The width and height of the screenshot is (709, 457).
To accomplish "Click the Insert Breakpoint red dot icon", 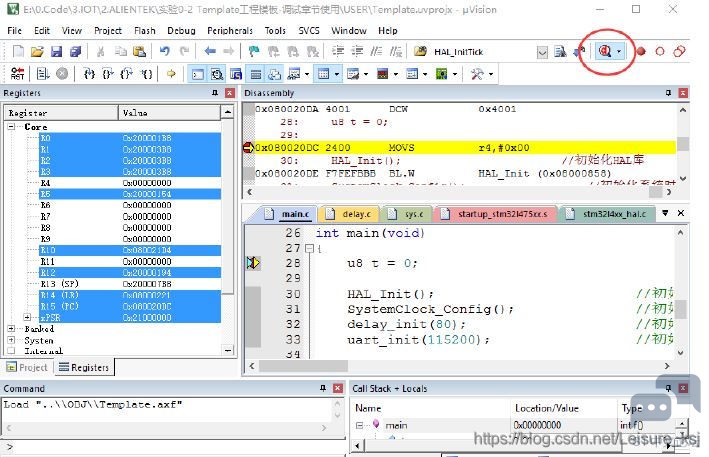I will (641, 52).
